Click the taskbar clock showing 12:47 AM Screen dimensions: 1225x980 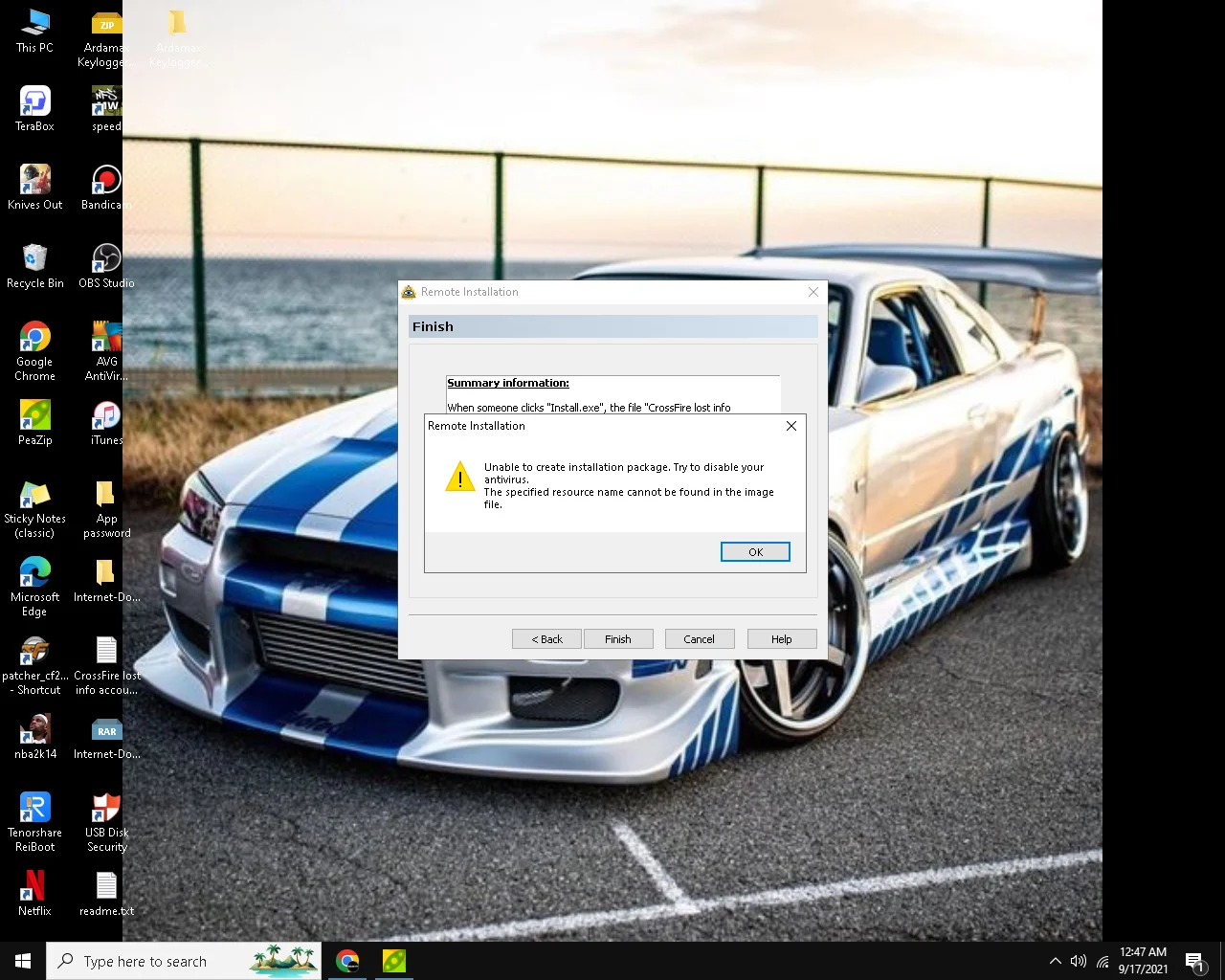(x=1143, y=961)
